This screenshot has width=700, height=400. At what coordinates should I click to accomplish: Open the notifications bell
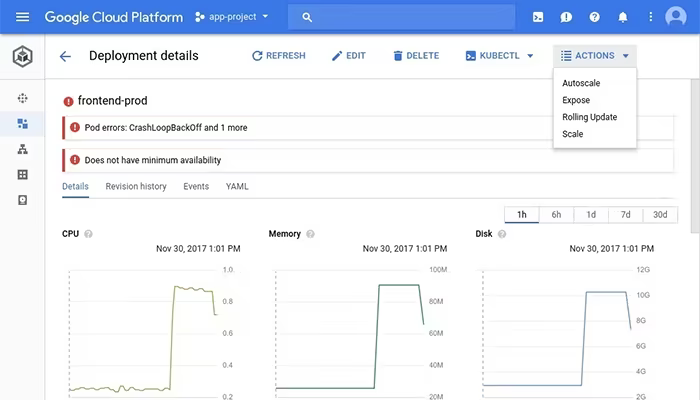(x=623, y=17)
